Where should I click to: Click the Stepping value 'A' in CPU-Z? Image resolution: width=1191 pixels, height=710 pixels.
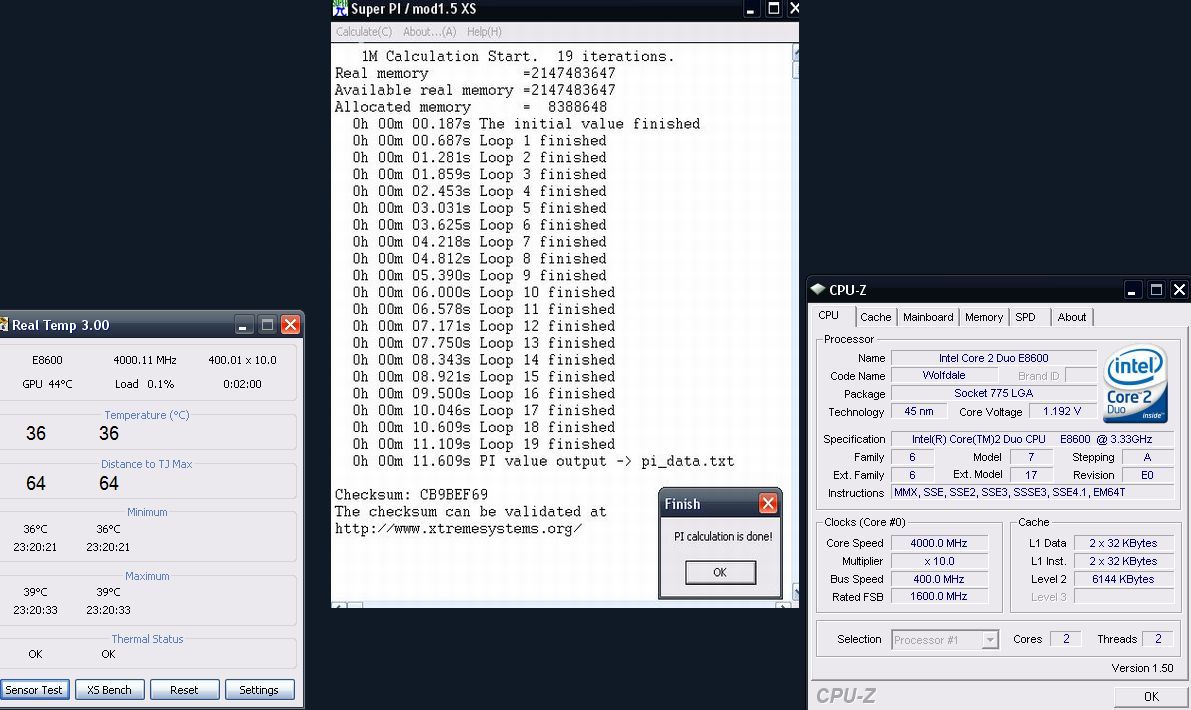[x=1147, y=457]
